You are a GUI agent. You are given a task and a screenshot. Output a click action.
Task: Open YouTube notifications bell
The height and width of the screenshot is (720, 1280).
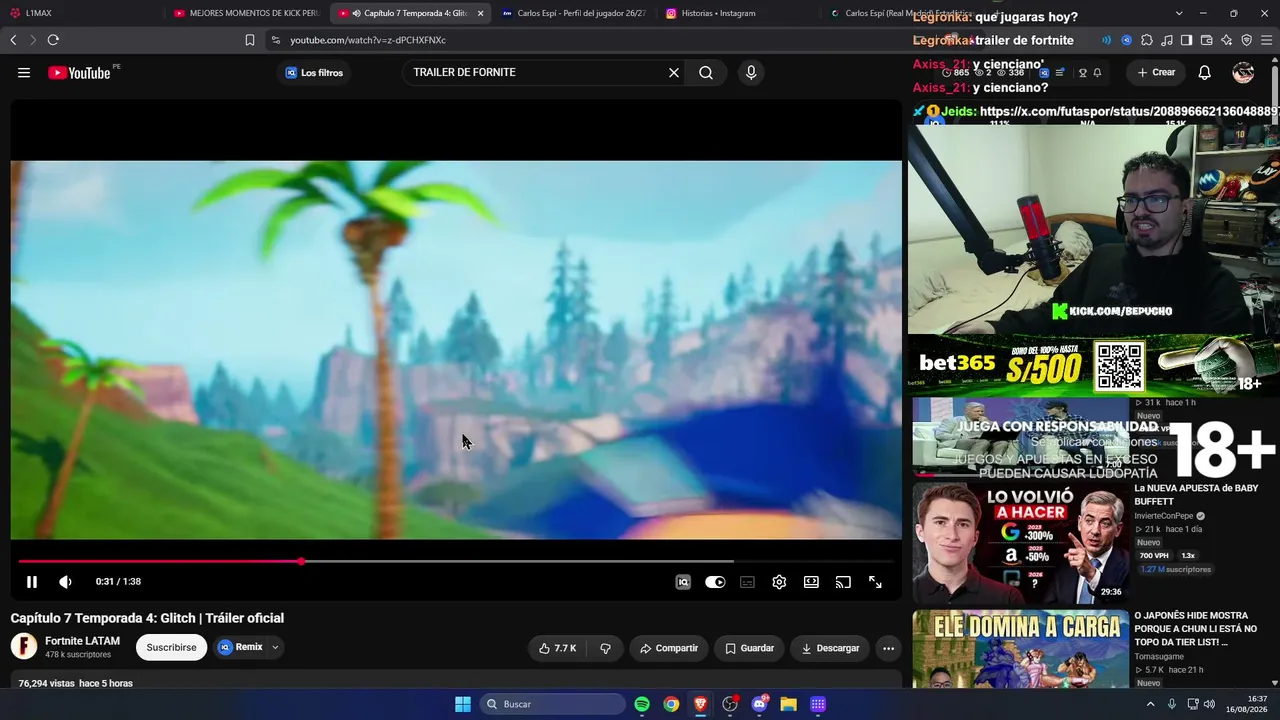click(x=1205, y=72)
